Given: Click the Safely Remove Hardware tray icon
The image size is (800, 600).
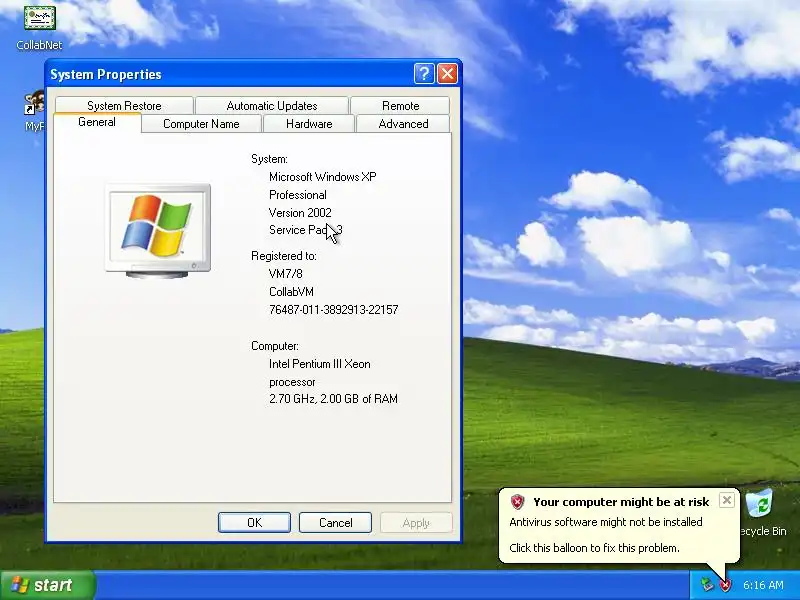Looking at the screenshot, I should 707,585.
